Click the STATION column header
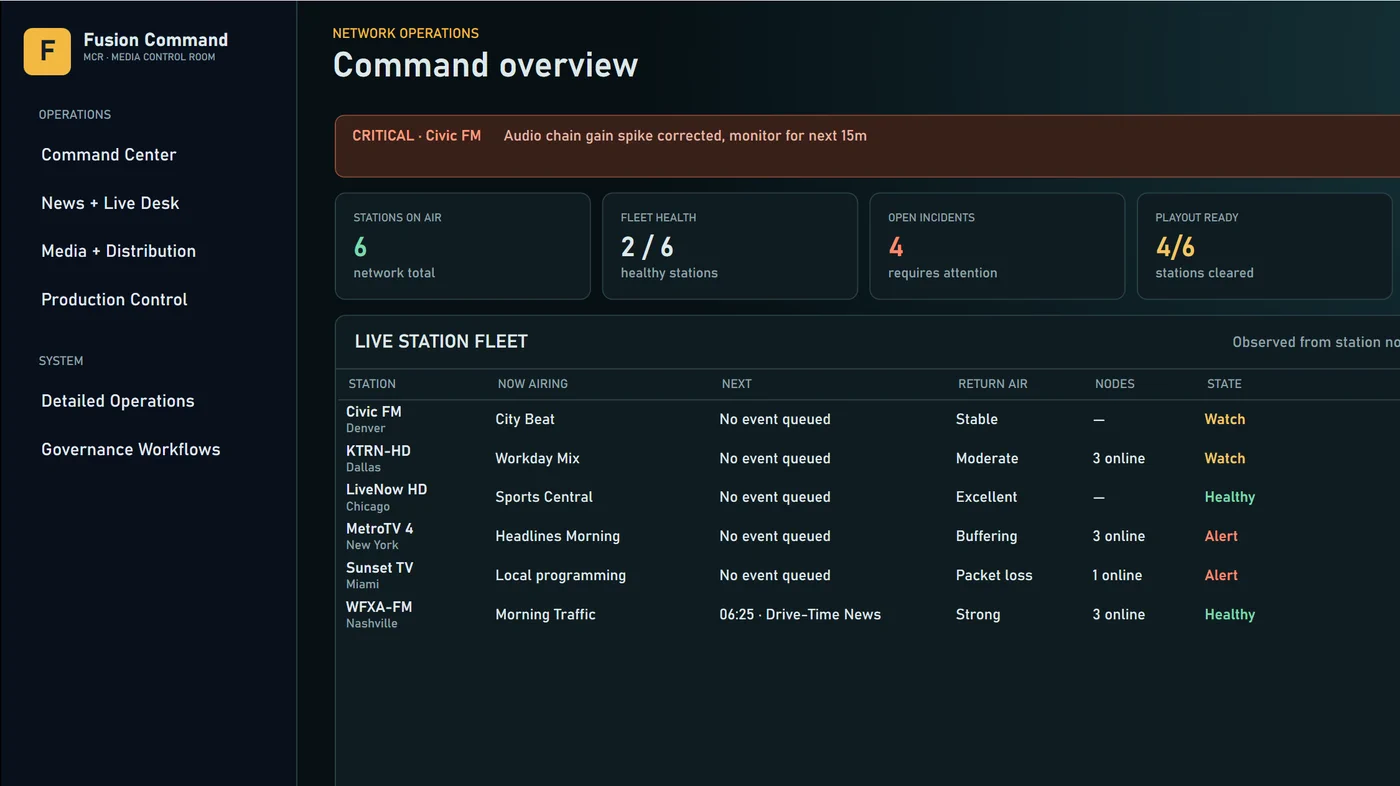This screenshot has width=1400, height=786. [x=372, y=384]
